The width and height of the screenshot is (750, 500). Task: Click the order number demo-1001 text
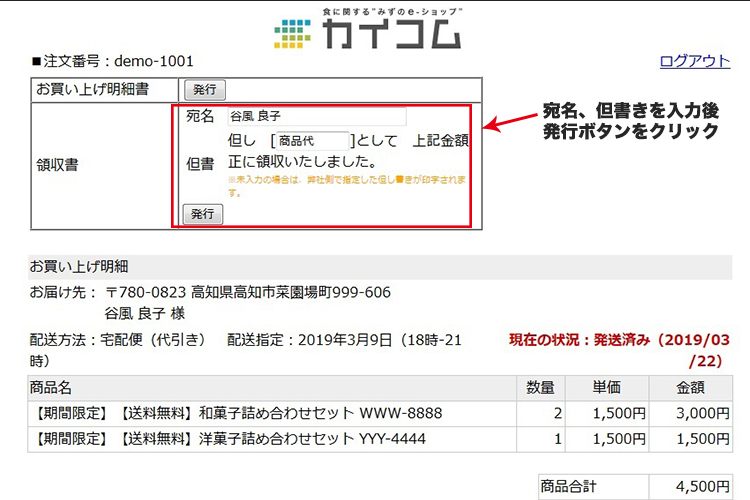click(100, 61)
